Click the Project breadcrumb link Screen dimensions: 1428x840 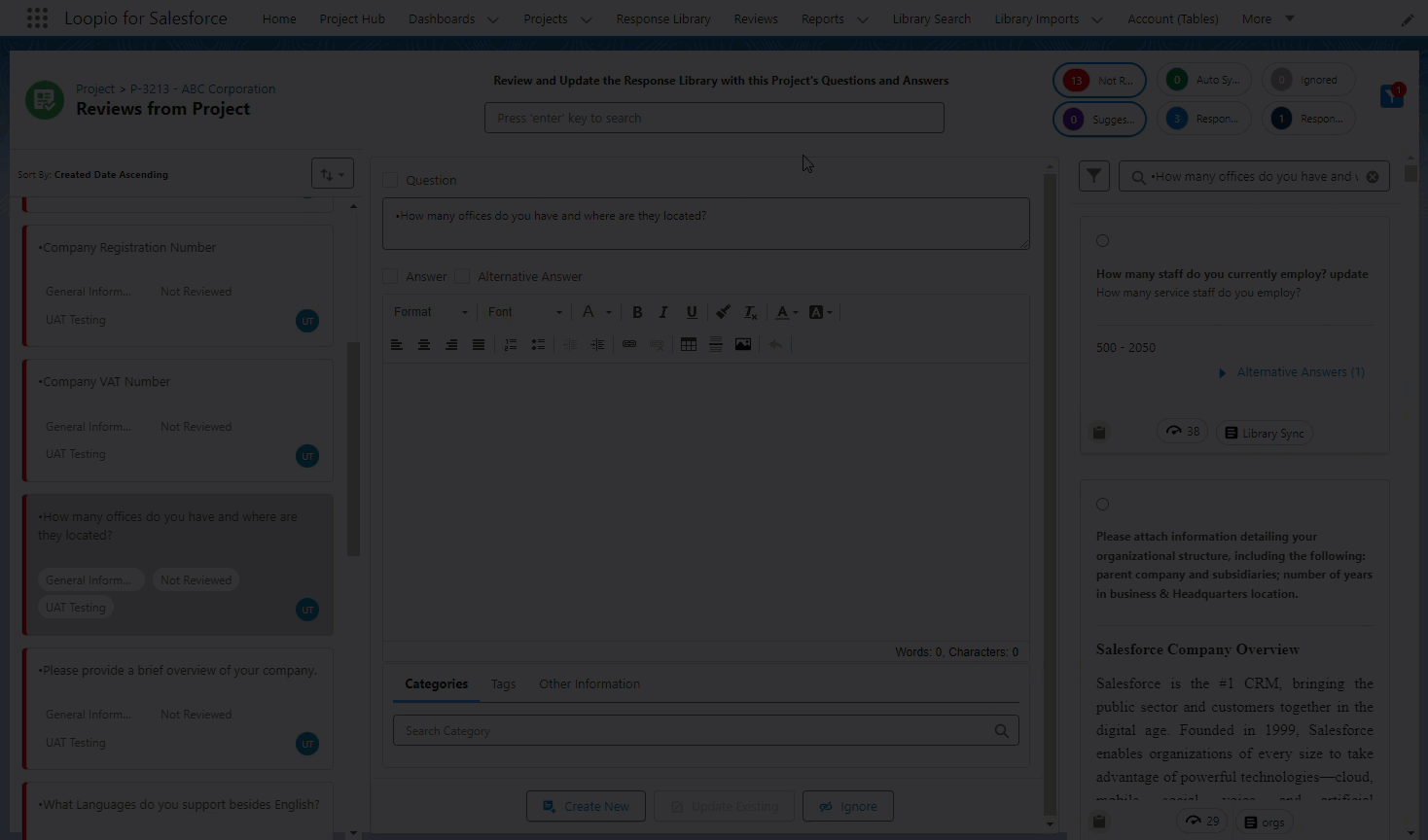pos(94,88)
